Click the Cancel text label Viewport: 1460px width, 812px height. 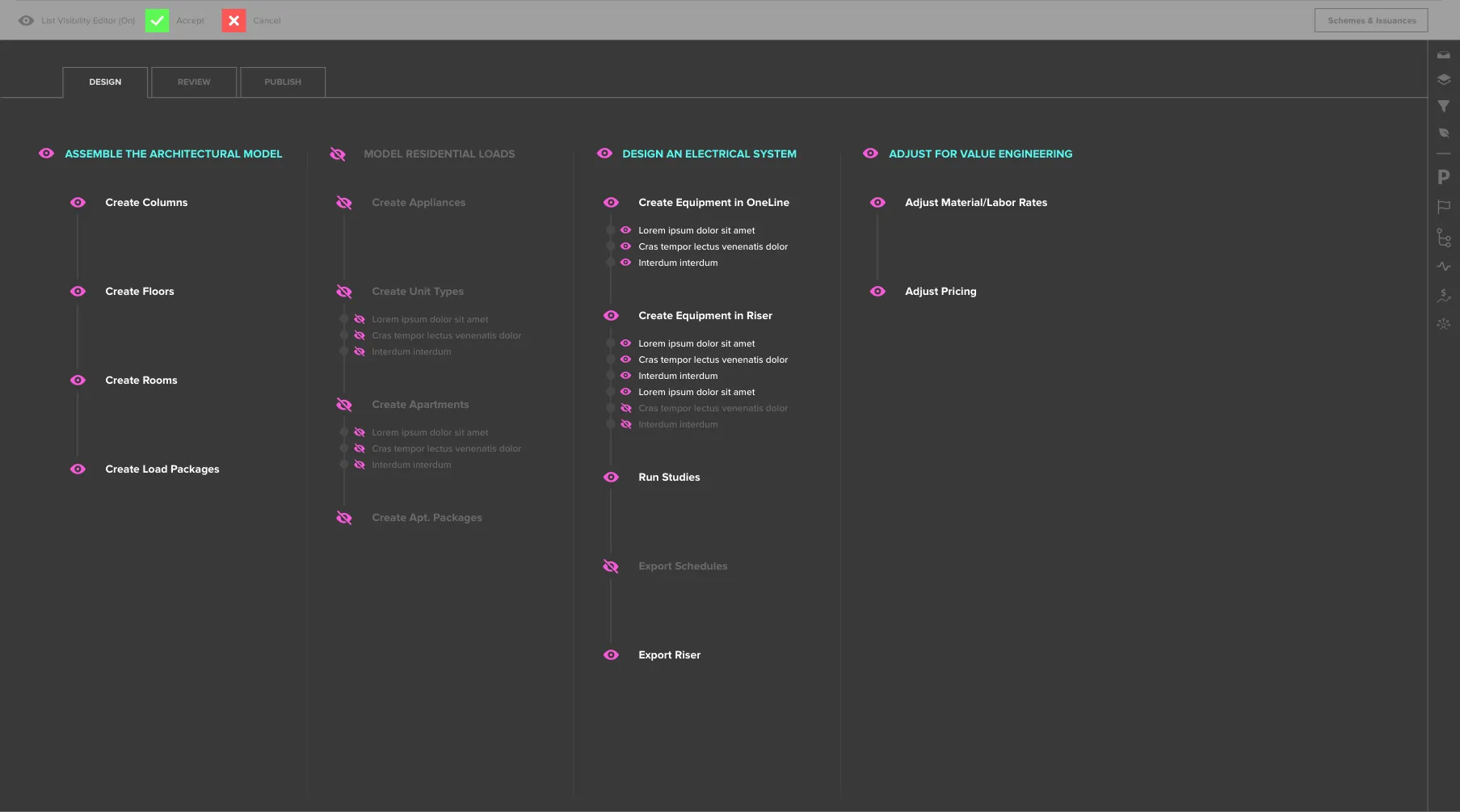pos(267,20)
